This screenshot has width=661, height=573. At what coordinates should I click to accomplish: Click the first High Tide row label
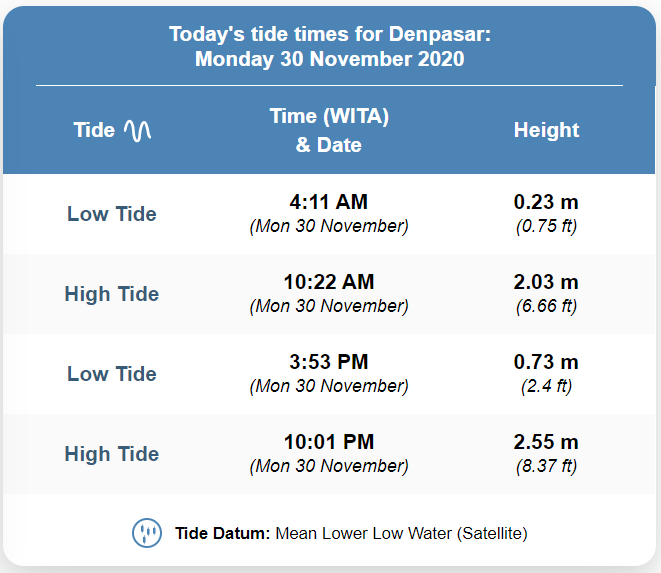pos(112,294)
